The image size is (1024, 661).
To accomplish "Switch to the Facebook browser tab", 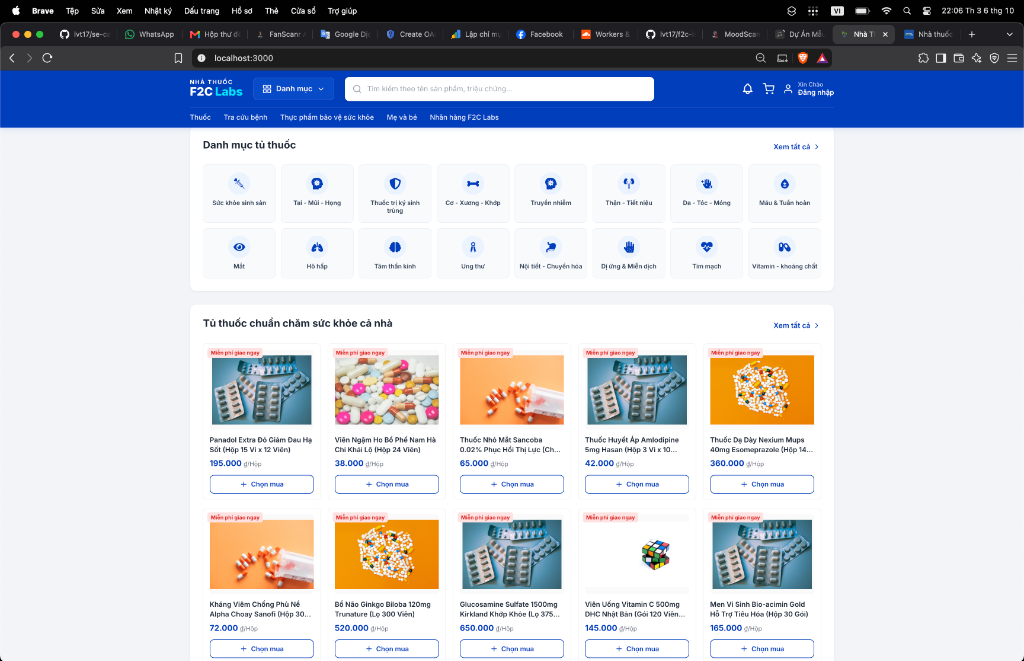I will coord(539,34).
